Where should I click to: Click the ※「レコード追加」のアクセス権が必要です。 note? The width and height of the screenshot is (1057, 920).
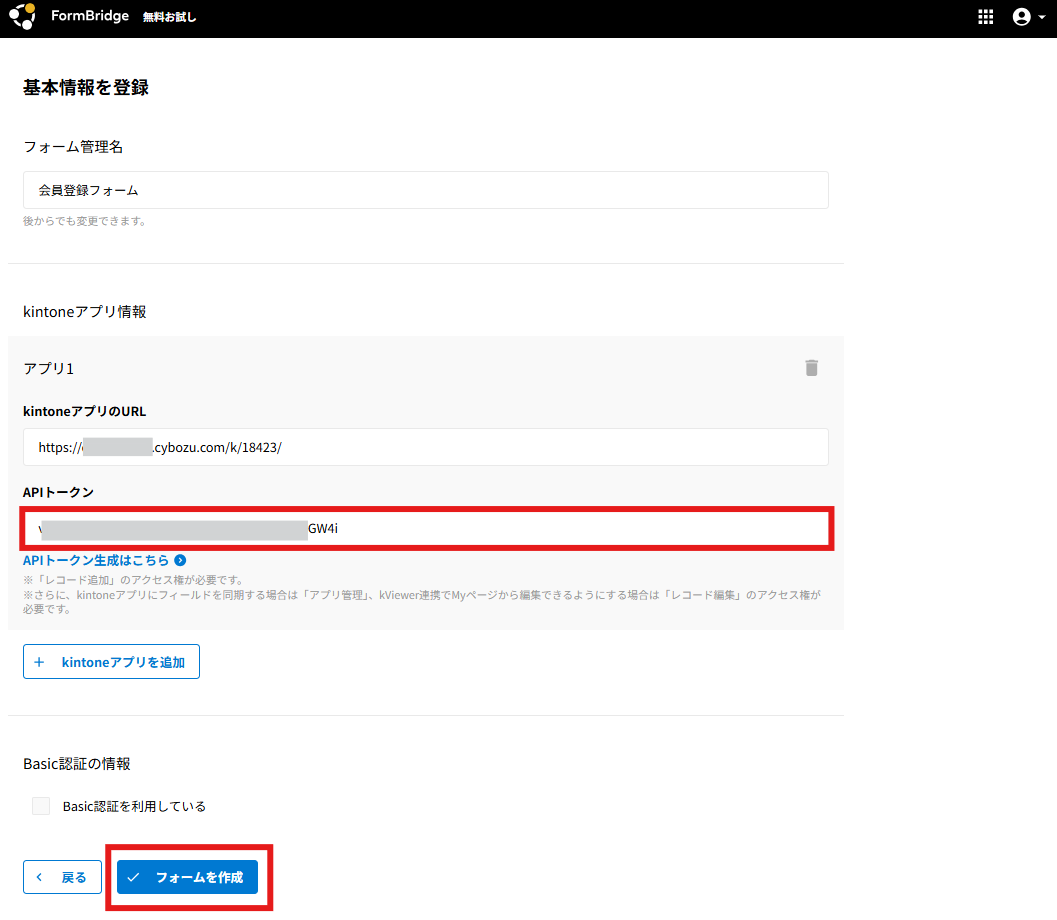(x=133, y=580)
